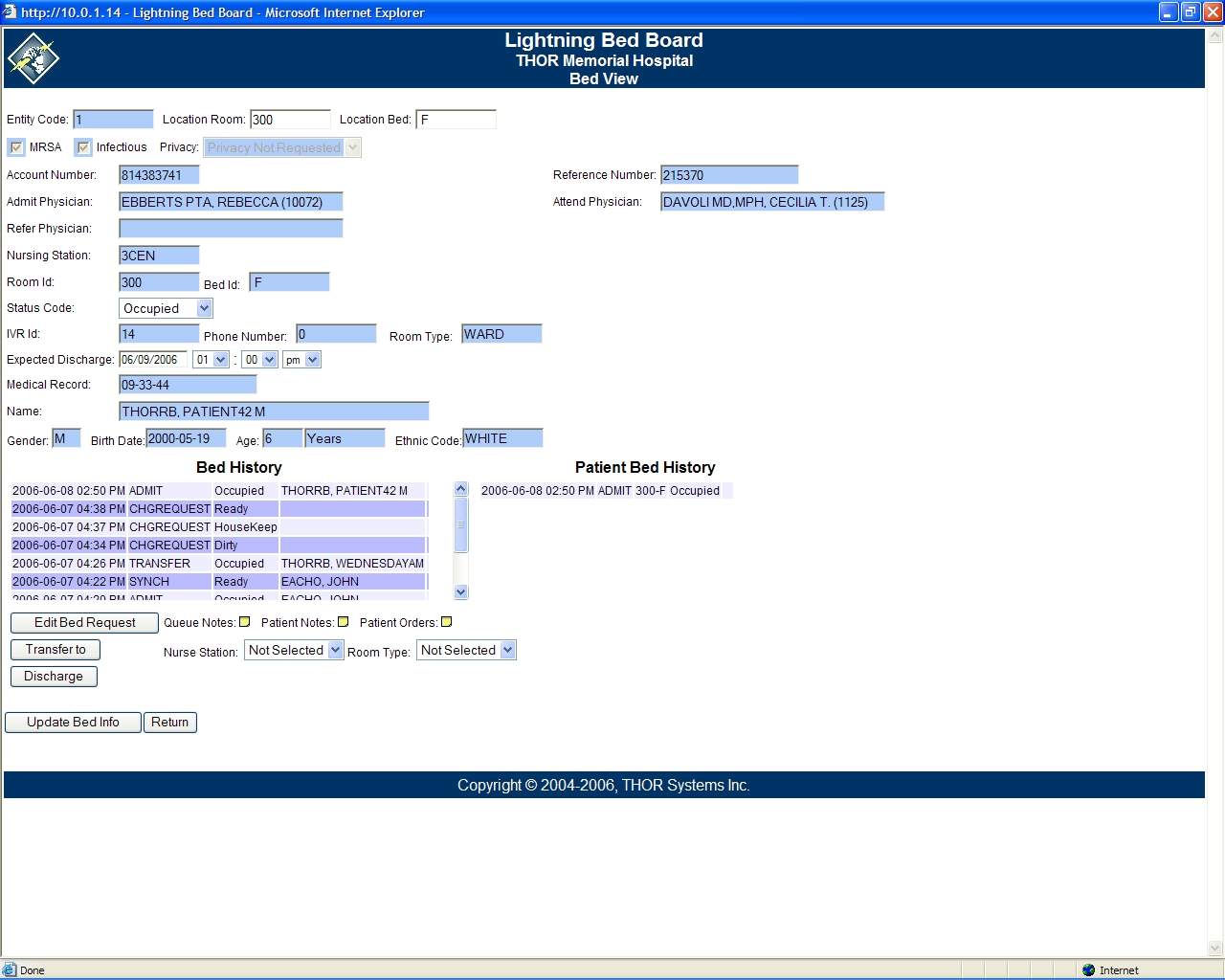Click the Edit Bed Request button
Image resolution: width=1225 pixels, height=980 pixels.
(84, 622)
